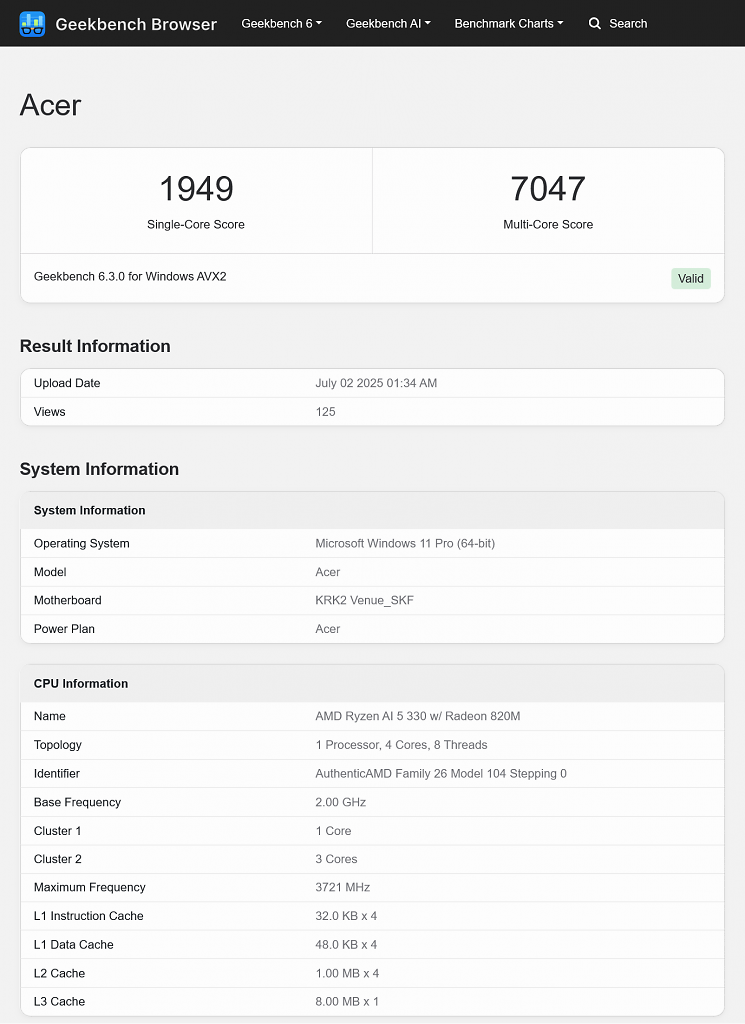Click the Geekbench logo icon
The image size is (745, 1024).
pos(32,24)
